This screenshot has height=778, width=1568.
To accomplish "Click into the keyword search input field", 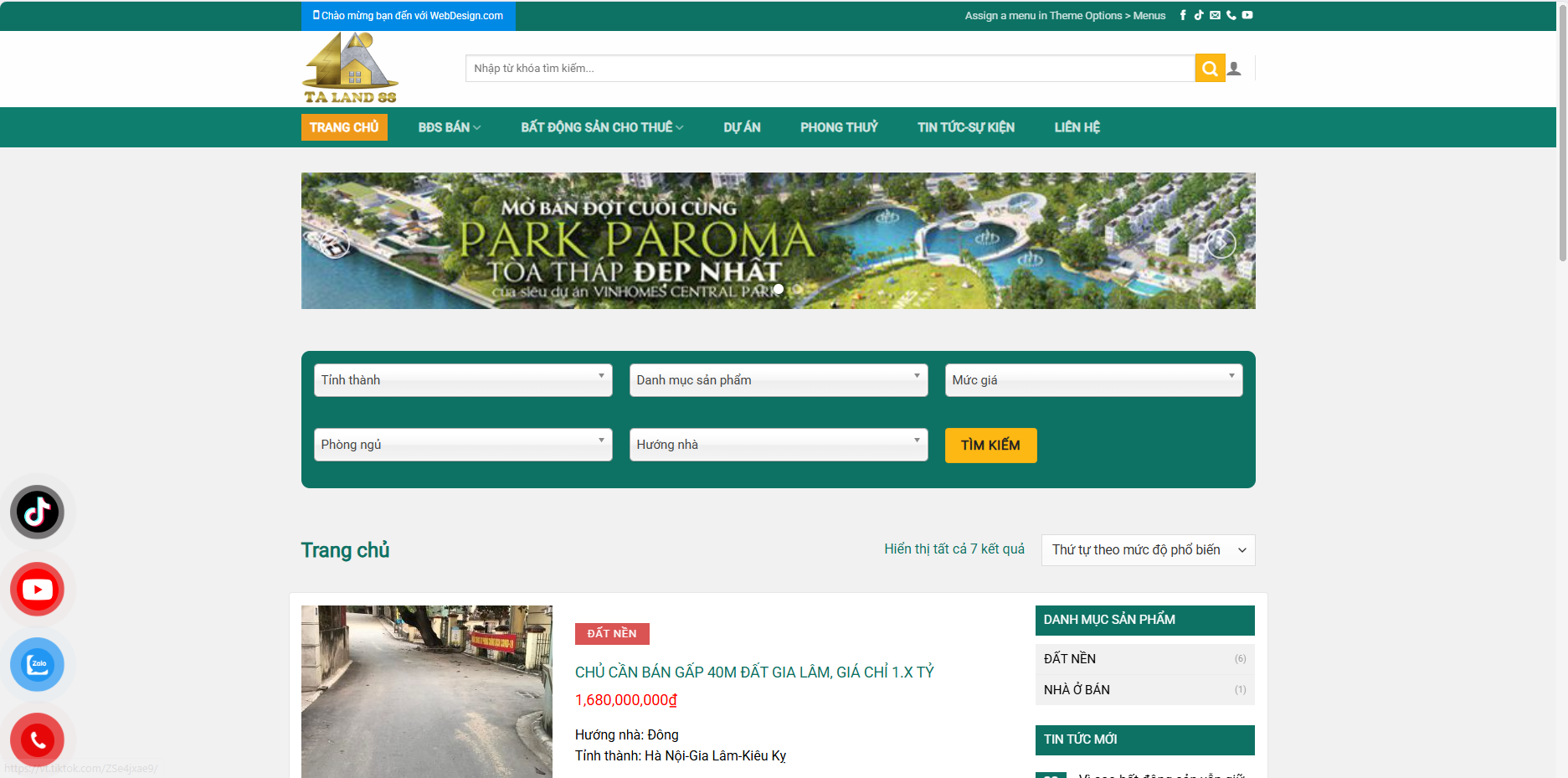I will (x=830, y=69).
